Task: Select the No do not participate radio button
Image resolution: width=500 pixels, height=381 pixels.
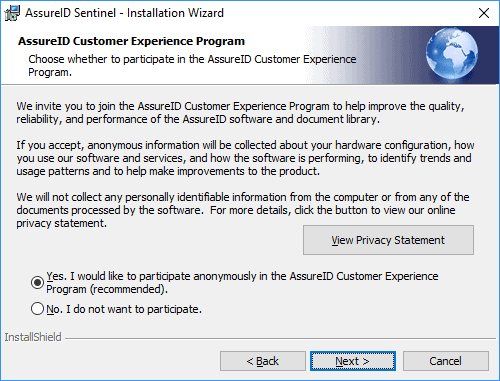Action: tap(37, 309)
